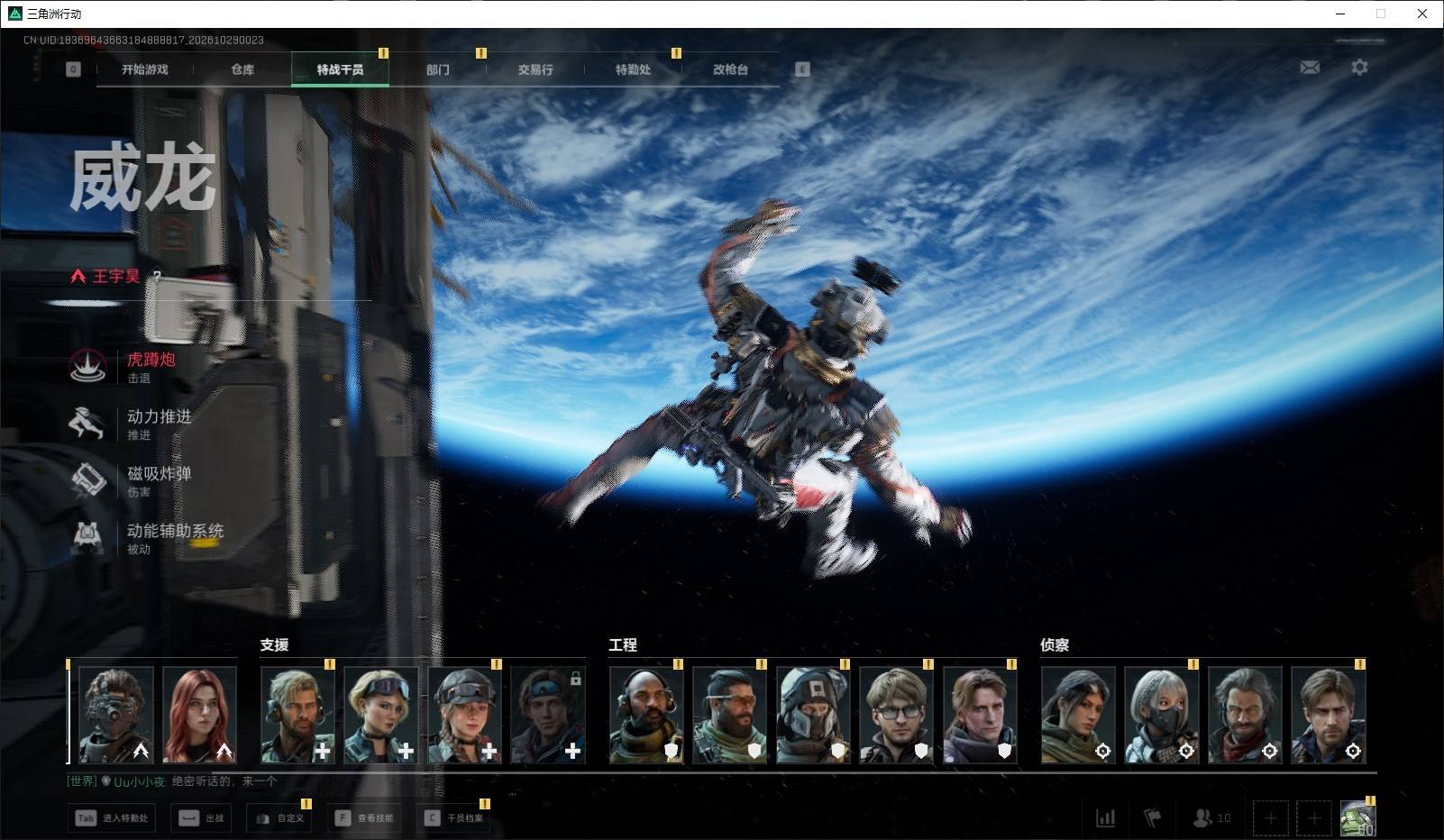Click the E key navigation icon

(x=802, y=69)
